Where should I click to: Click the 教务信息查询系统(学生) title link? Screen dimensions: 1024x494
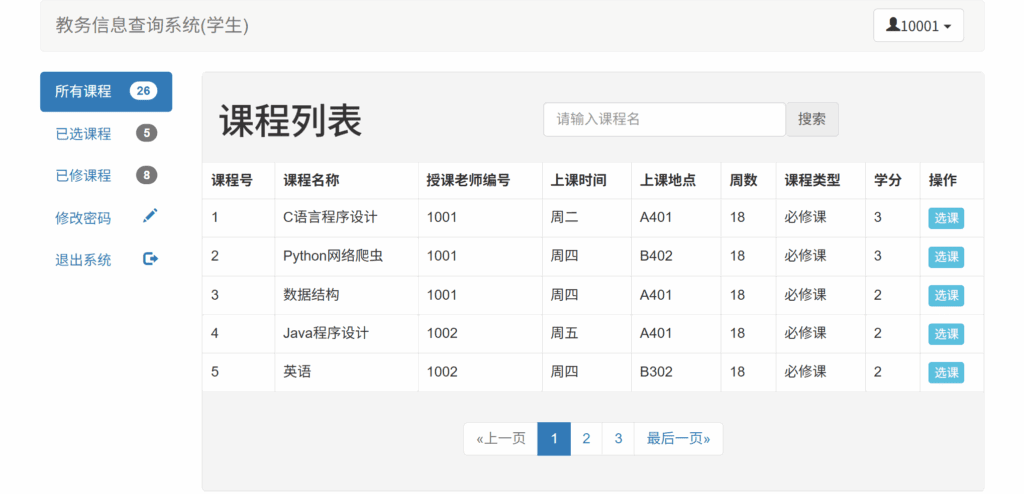pos(152,26)
